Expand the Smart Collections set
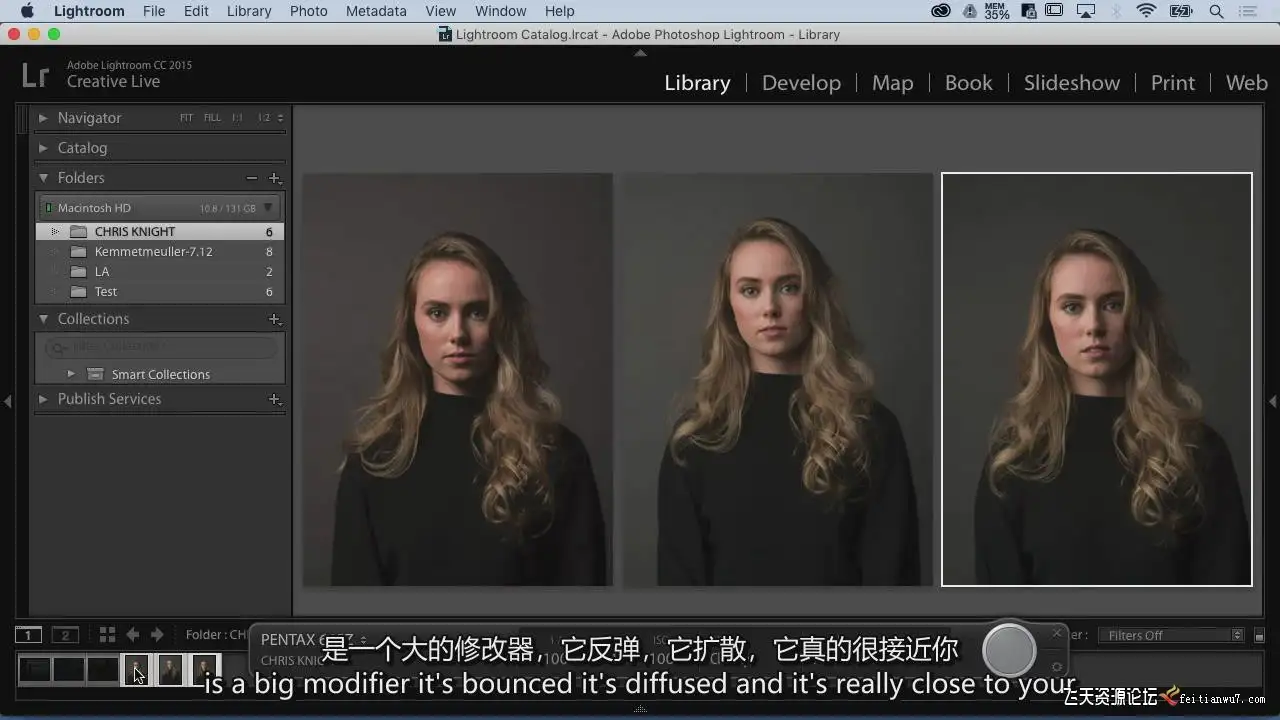Screen dimensions: 1280x720 point(71,374)
